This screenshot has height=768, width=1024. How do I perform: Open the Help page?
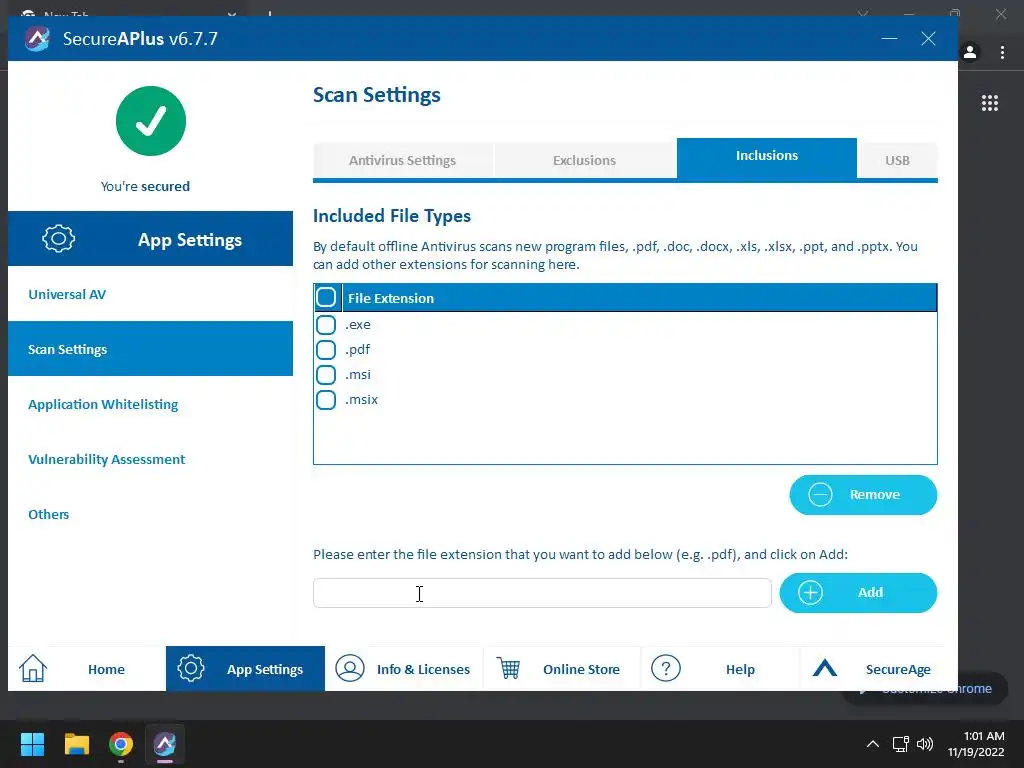point(720,669)
